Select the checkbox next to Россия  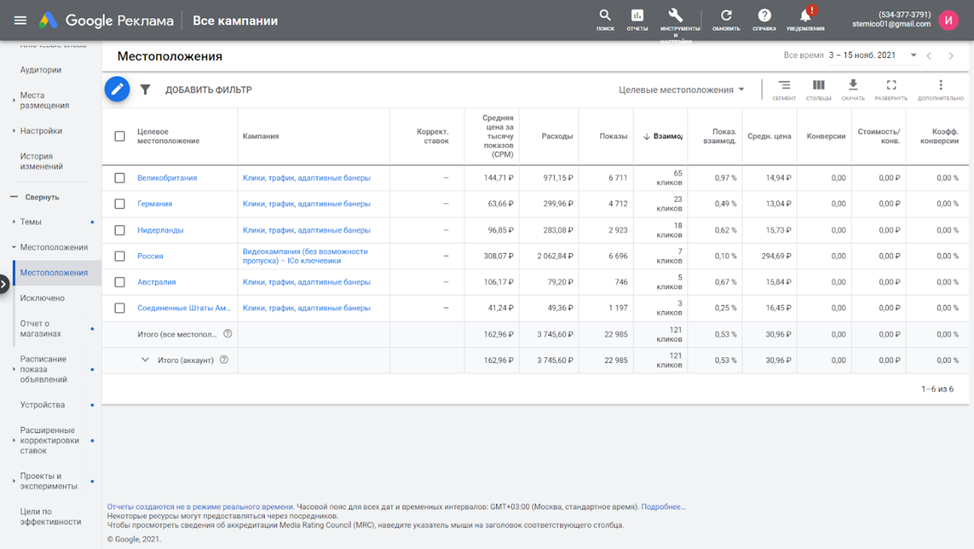120,256
